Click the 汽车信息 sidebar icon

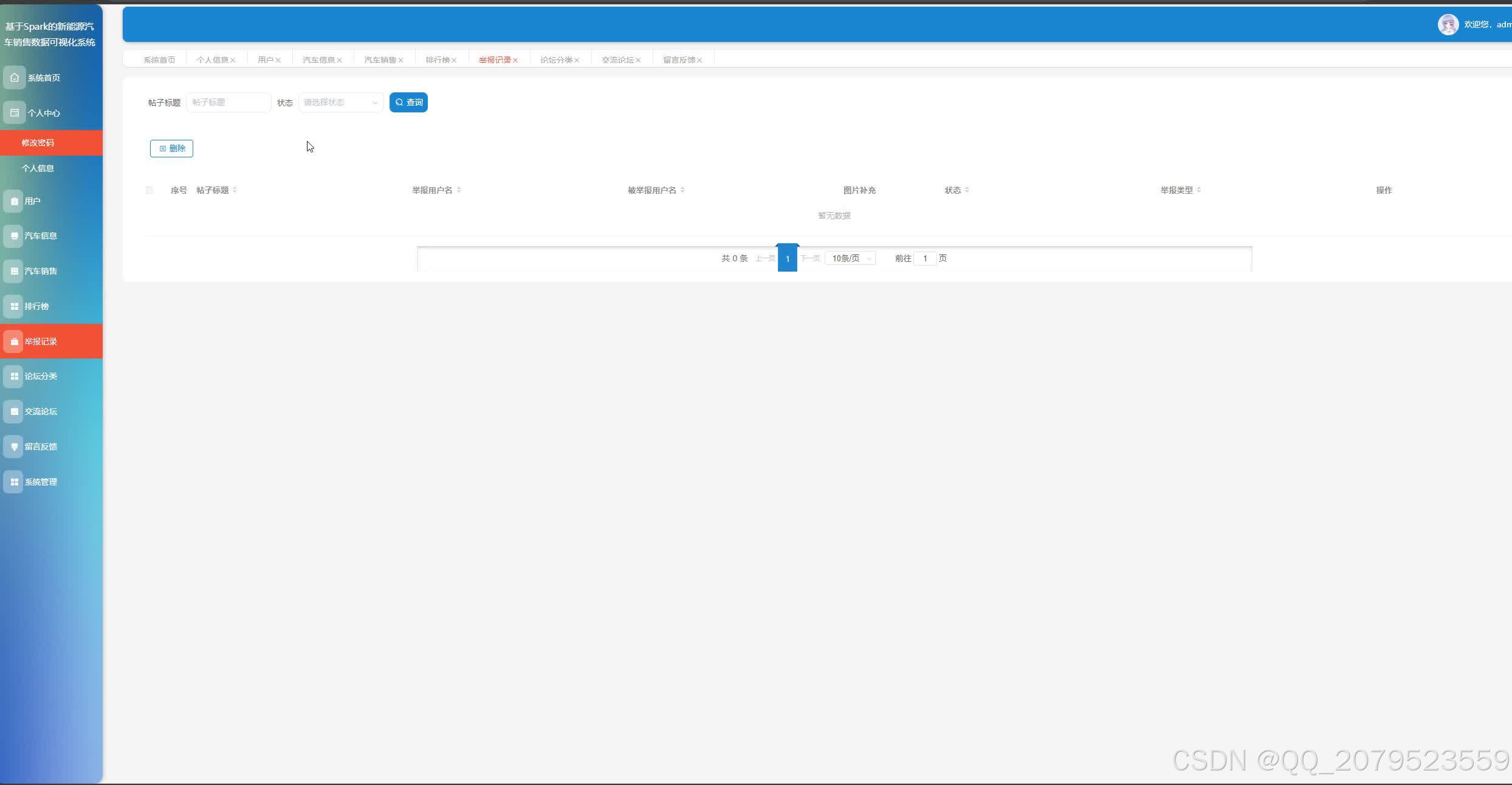click(x=15, y=236)
